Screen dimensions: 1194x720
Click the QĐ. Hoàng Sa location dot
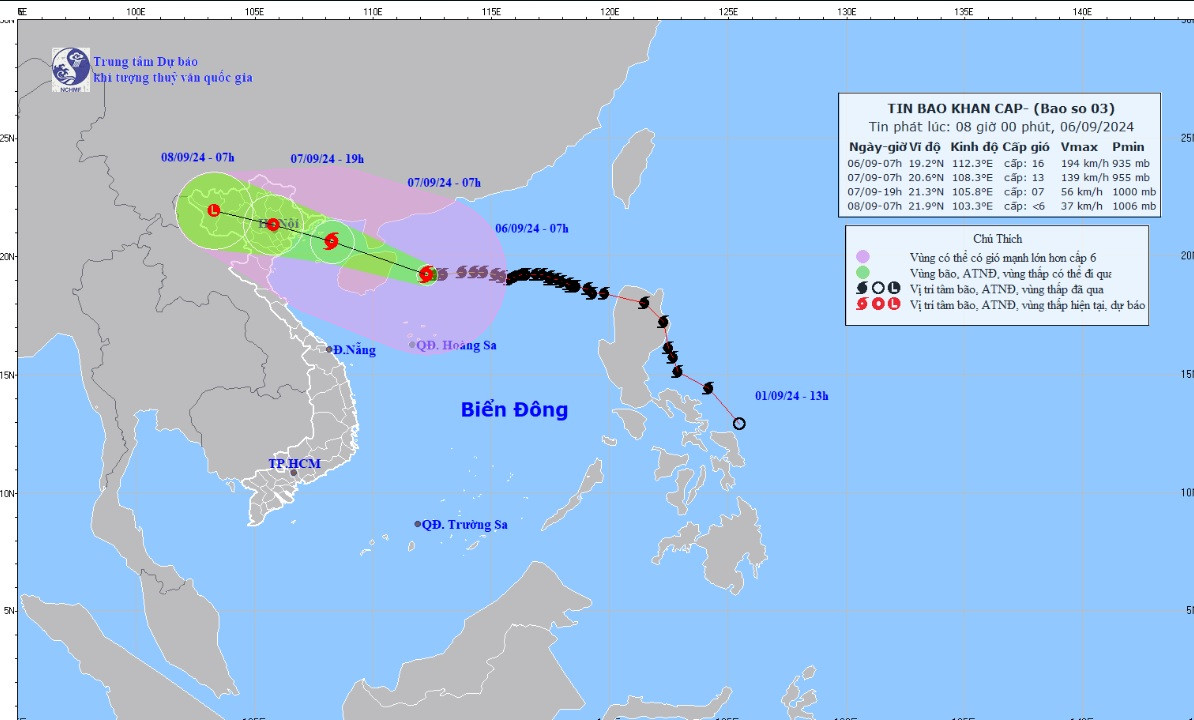[412, 345]
